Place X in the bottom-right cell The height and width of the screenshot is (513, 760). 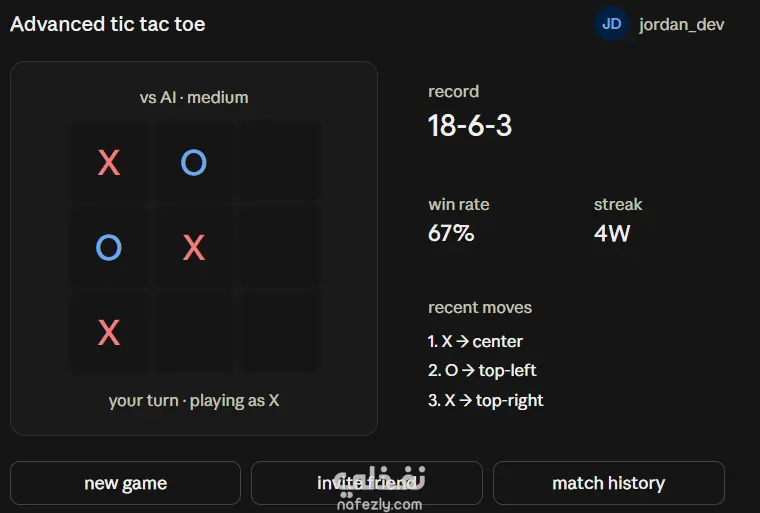click(279, 333)
